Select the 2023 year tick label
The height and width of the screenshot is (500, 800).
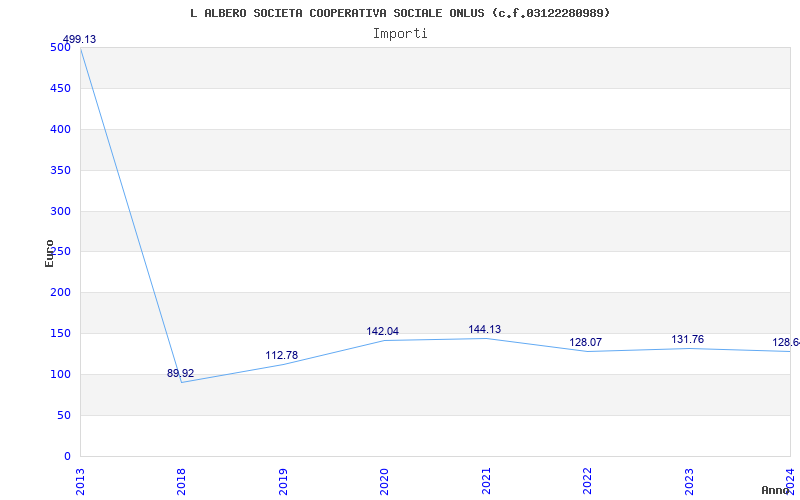pos(689,481)
